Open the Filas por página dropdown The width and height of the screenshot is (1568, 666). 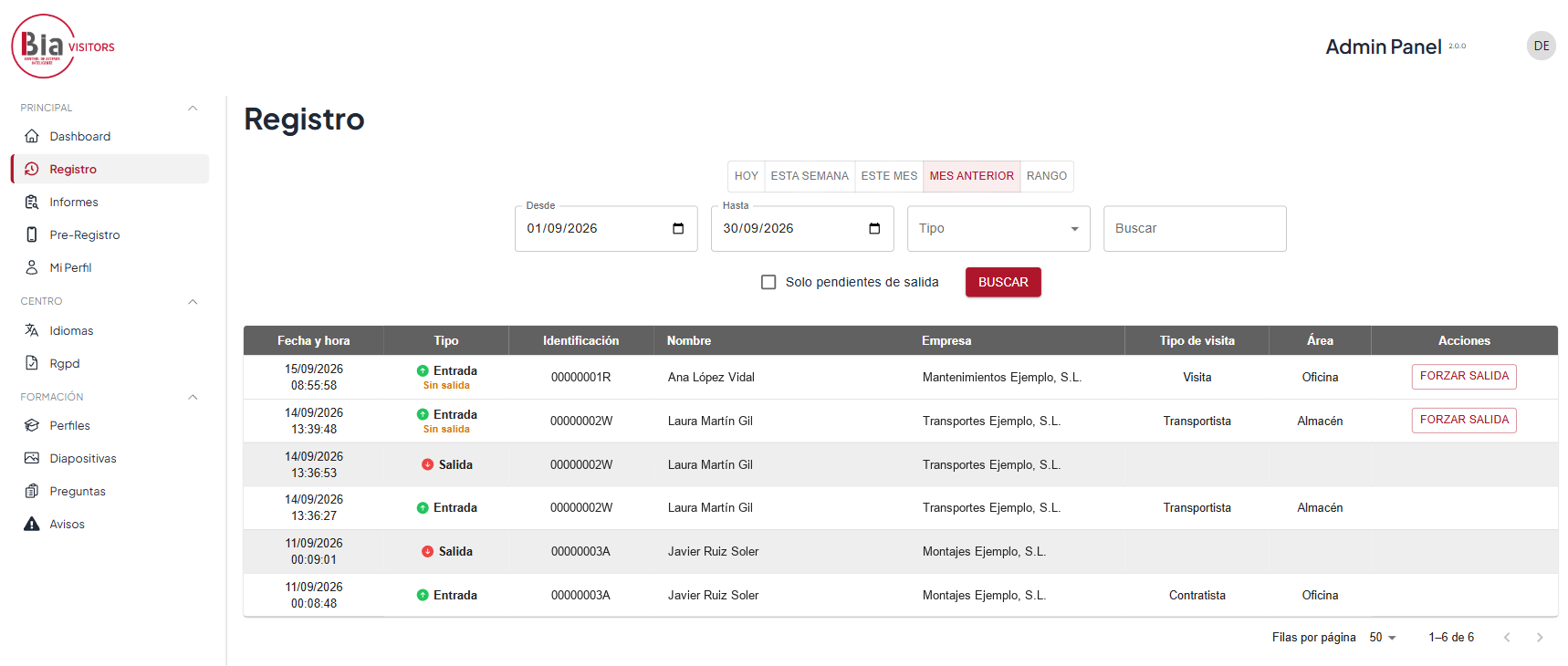click(1383, 638)
